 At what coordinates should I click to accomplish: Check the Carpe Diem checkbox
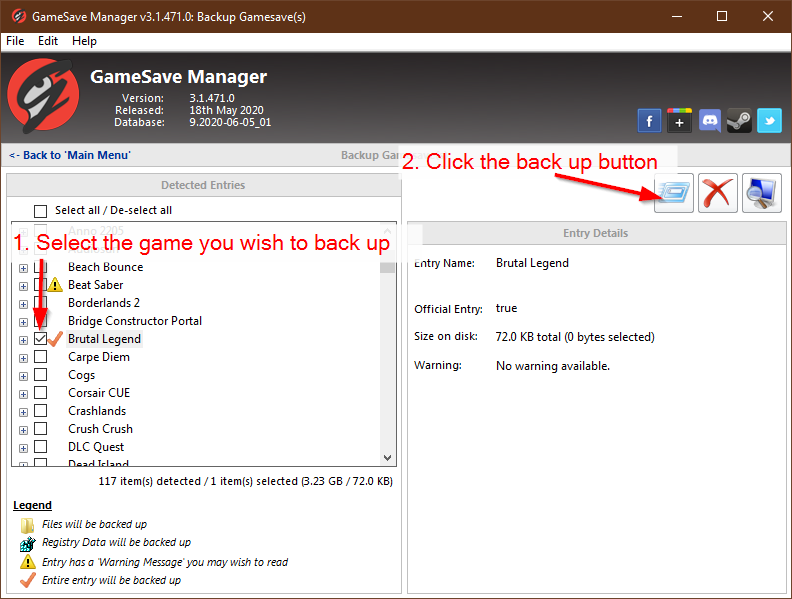coord(40,357)
